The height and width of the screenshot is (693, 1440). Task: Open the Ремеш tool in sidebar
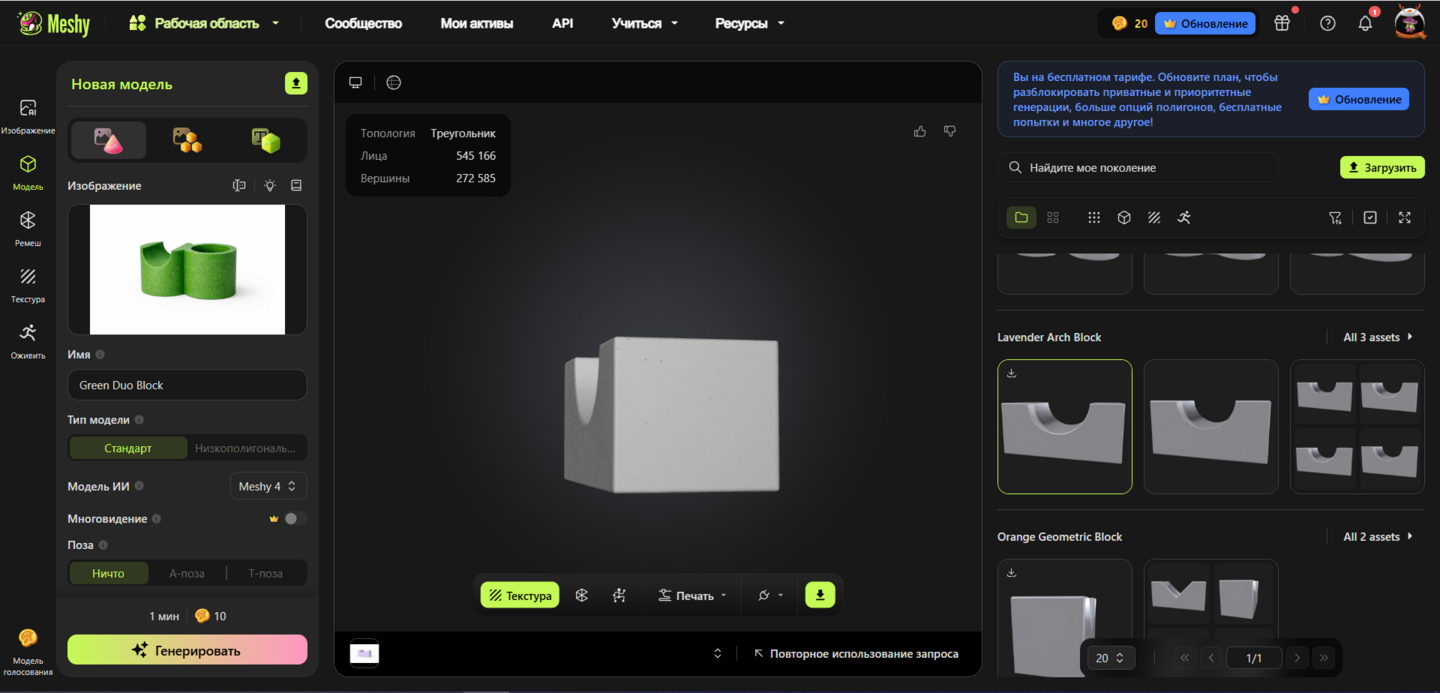pos(28,228)
